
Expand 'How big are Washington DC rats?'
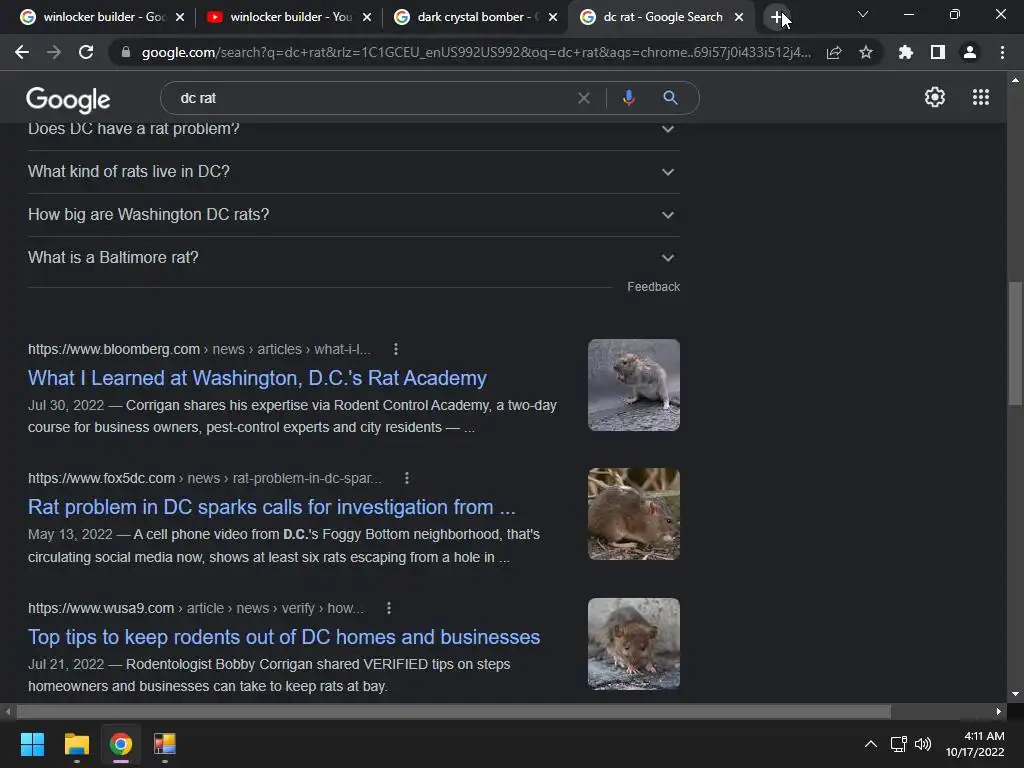[x=353, y=215]
